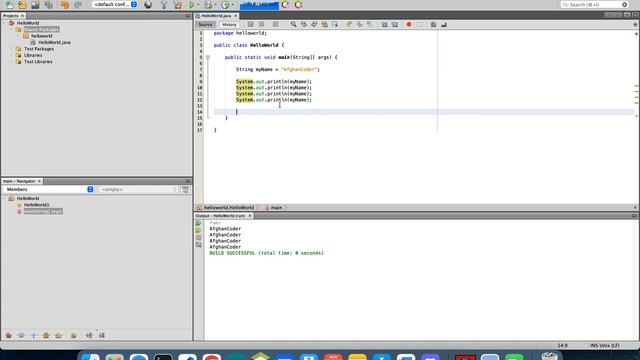This screenshot has width=640, height=360.
Task: Click Stop Macro Recording icon
Action: (x=419, y=24)
